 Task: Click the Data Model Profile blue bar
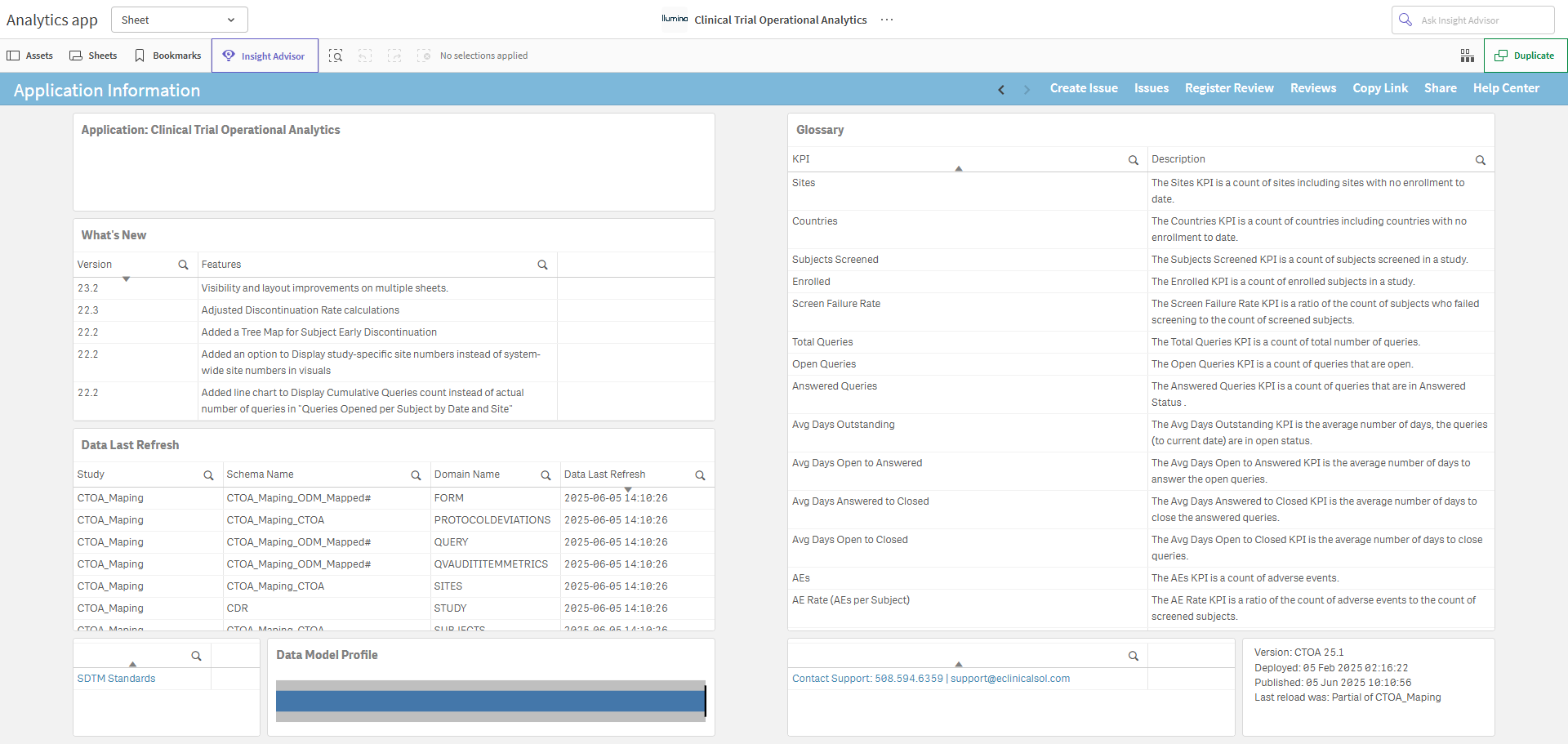[x=490, y=701]
